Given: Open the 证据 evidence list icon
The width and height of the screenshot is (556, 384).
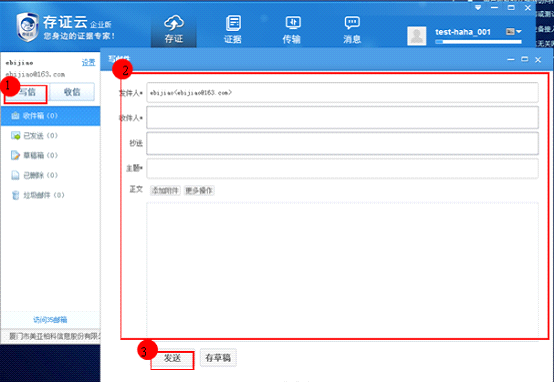Looking at the screenshot, I should coord(233,30).
